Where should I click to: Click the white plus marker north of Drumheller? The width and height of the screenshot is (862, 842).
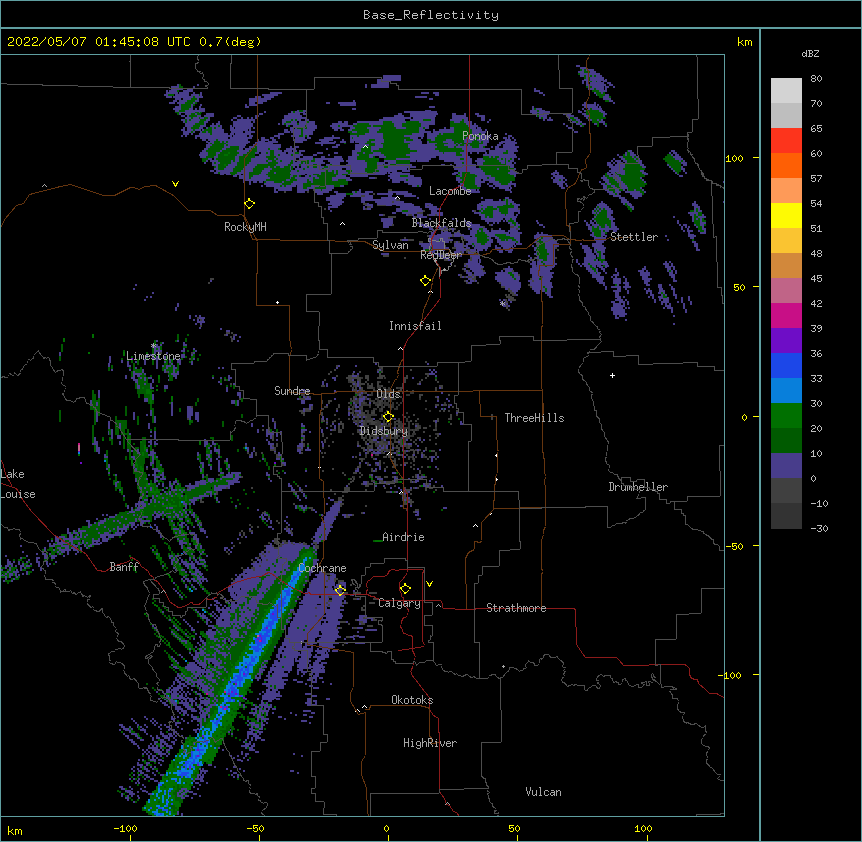612,375
